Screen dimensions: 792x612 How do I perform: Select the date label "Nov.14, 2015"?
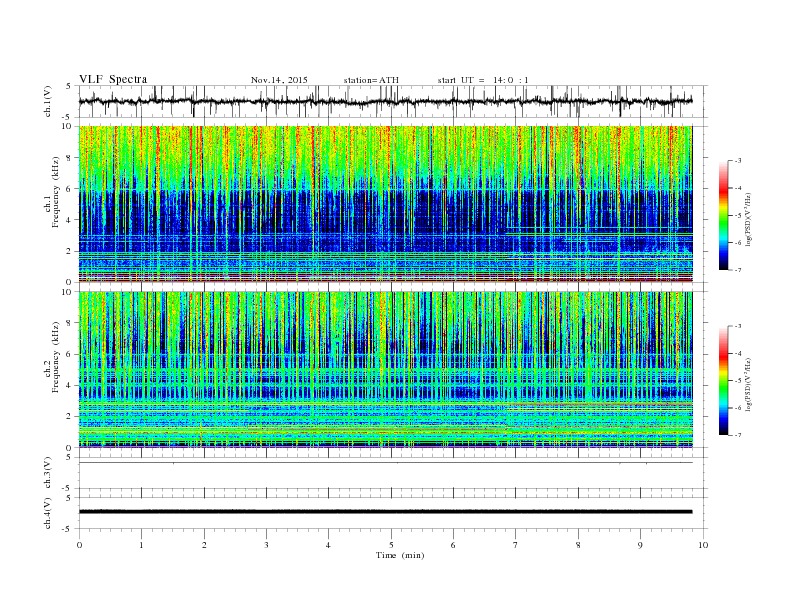coord(279,80)
